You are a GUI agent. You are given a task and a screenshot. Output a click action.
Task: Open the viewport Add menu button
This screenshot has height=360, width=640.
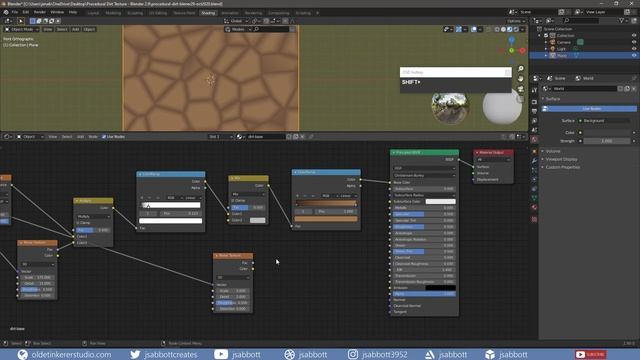(76, 29)
